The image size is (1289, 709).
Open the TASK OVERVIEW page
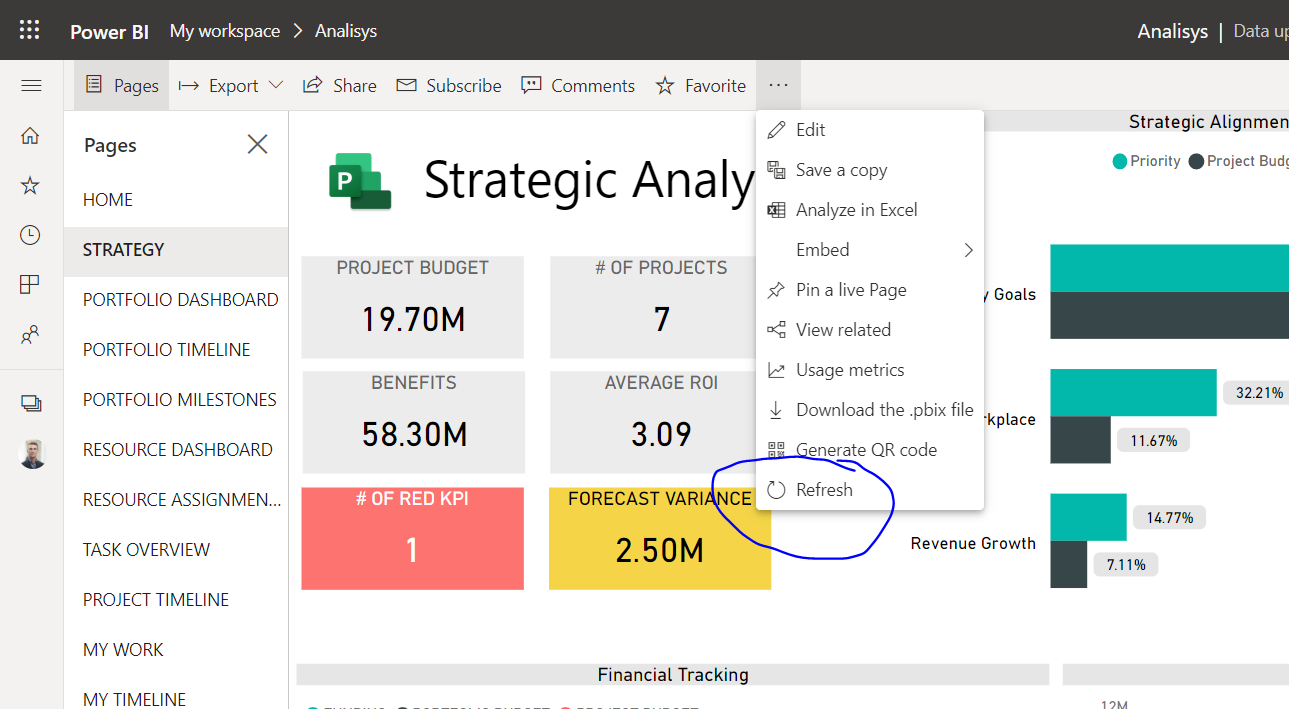tap(176, 550)
